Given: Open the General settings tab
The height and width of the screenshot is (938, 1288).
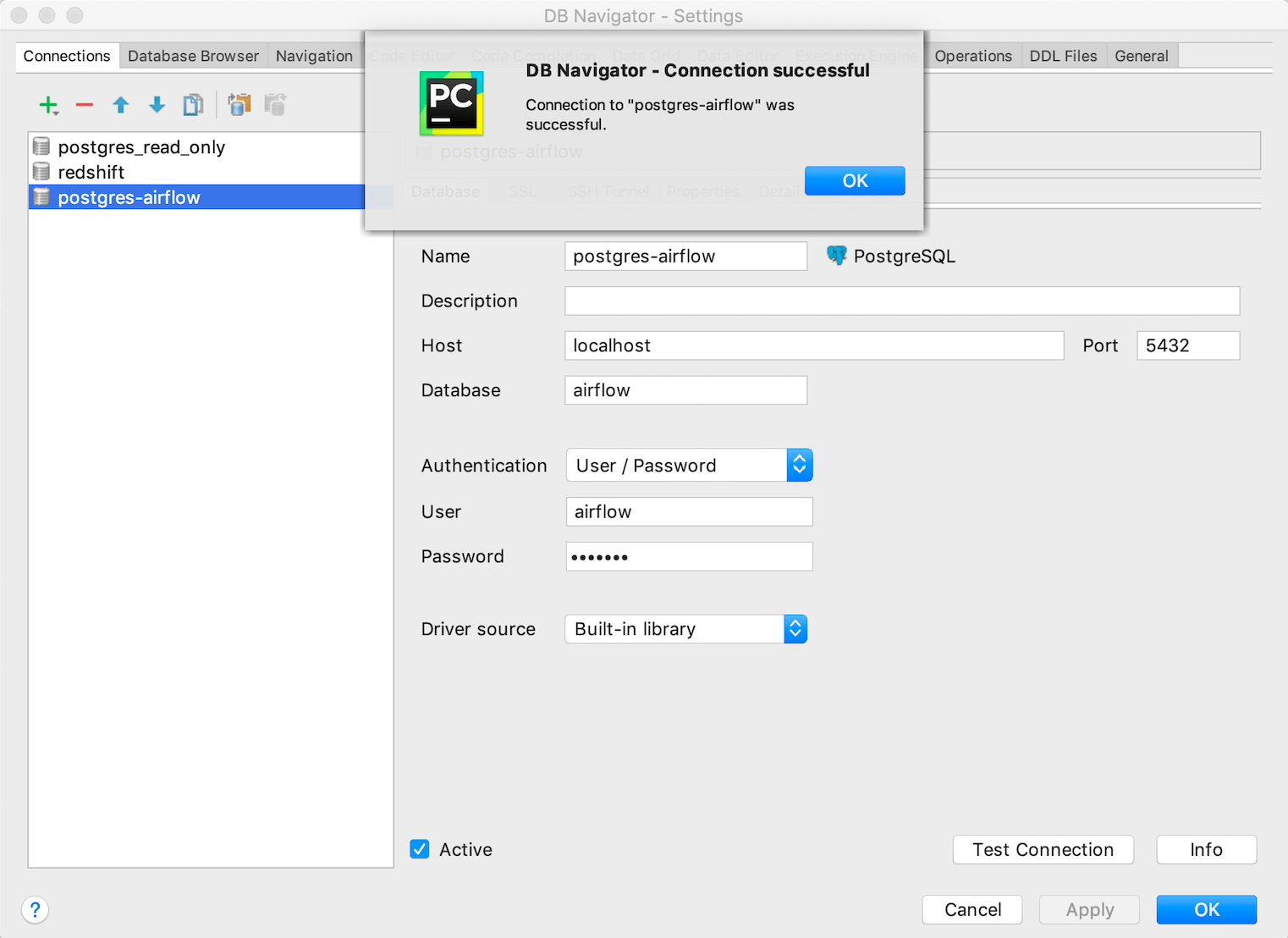Looking at the screenshot, I should 1142,56.
